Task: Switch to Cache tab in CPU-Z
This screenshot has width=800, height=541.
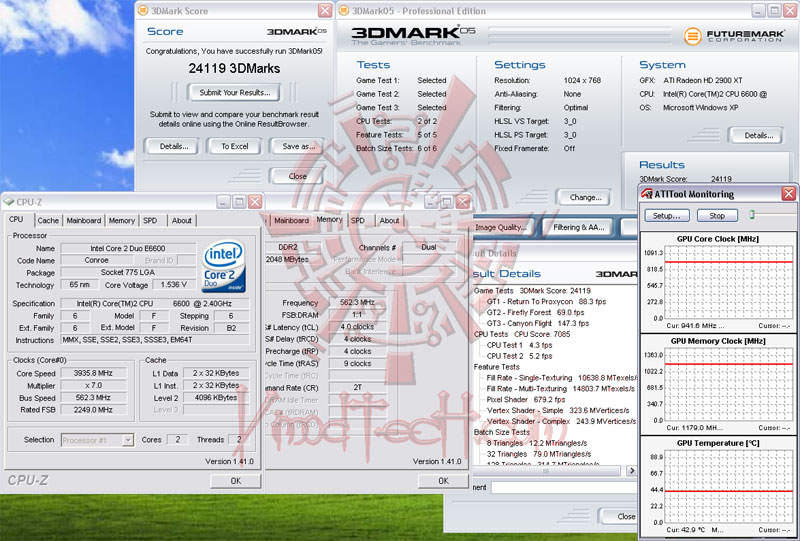Action: pyautogui.click(x=48, y=220)
